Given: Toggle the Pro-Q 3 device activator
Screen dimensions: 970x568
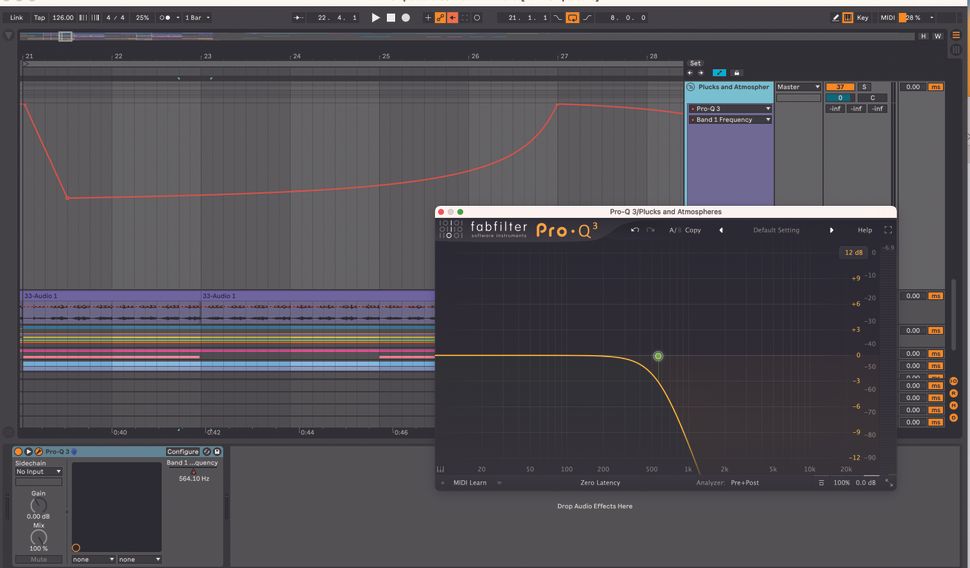Looking at the screenshot, I should pyautogui.click(x=18, y=452).
